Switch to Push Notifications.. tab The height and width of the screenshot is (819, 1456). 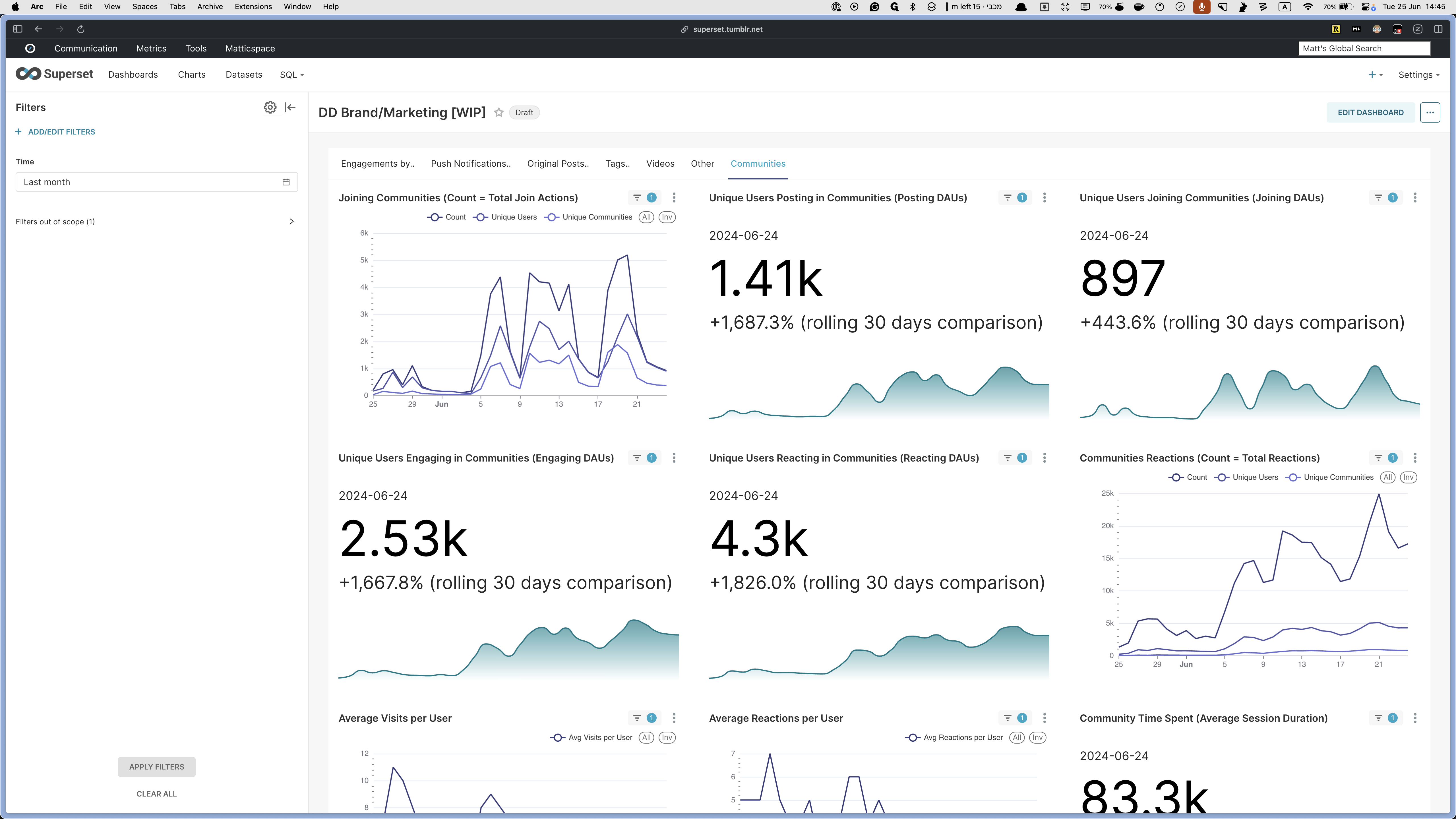pyautogui.click(x=471, y=163)
